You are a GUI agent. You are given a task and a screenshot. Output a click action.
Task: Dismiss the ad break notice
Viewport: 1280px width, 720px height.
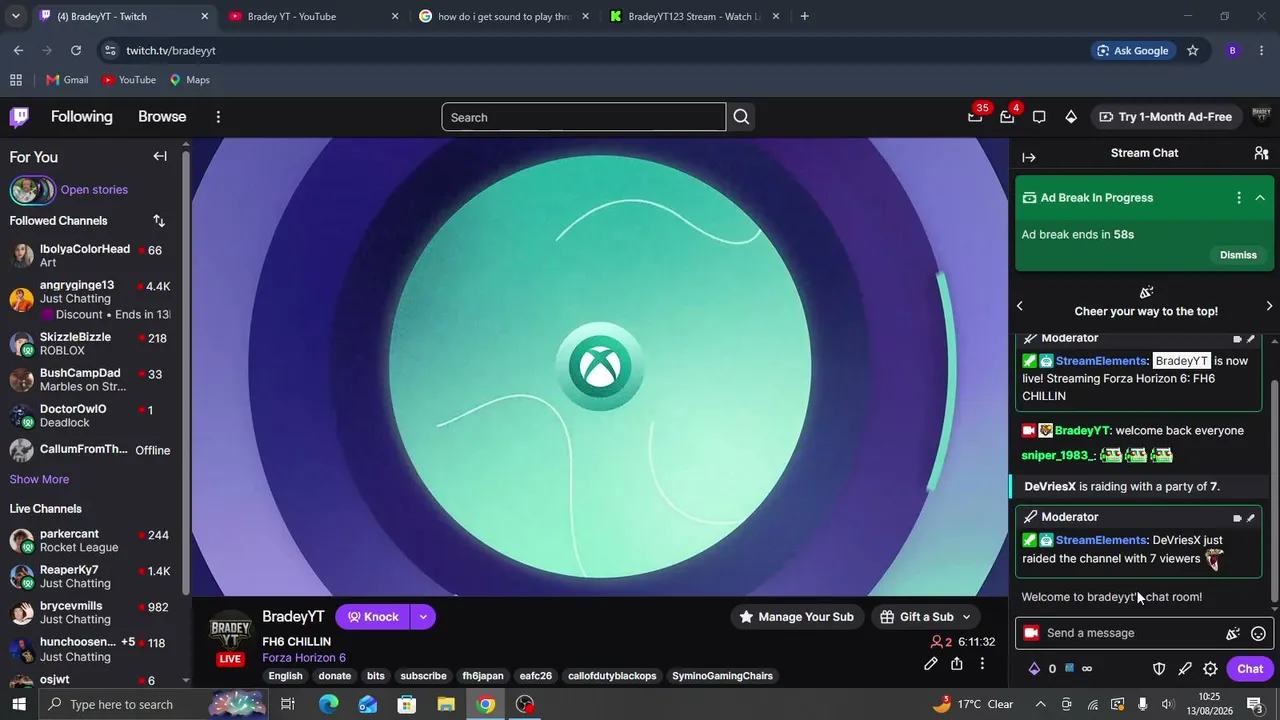coord(1238,255)
